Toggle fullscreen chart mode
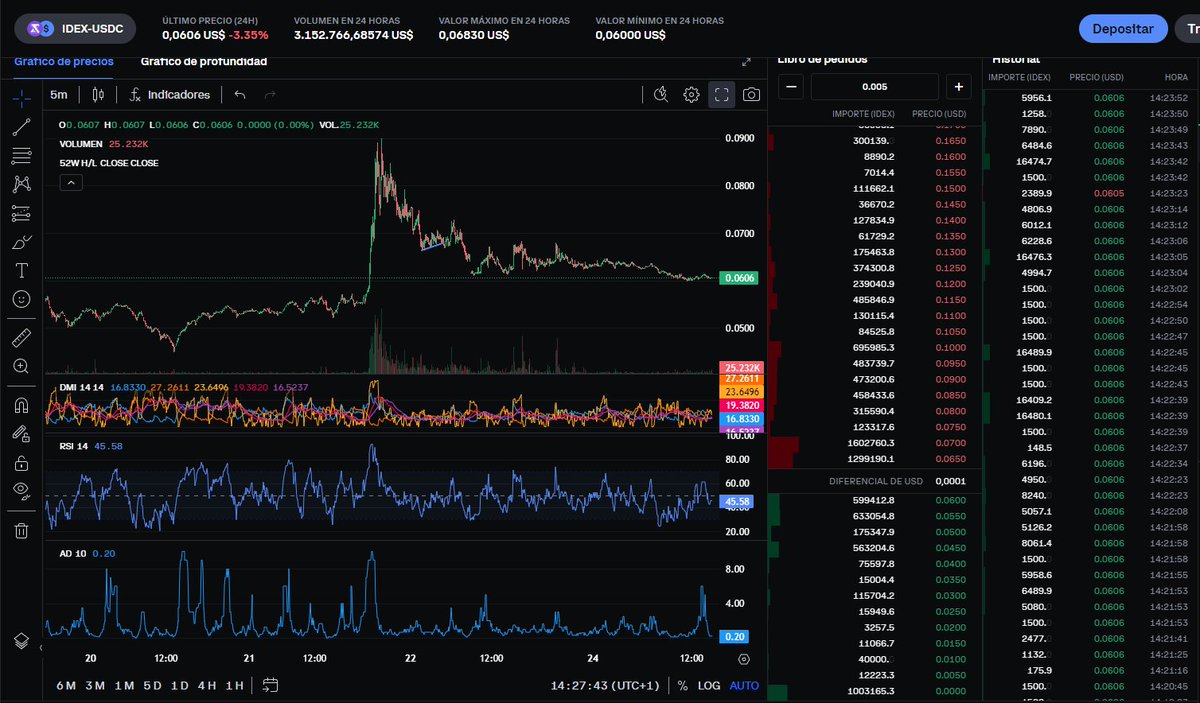 coord(722,94)
